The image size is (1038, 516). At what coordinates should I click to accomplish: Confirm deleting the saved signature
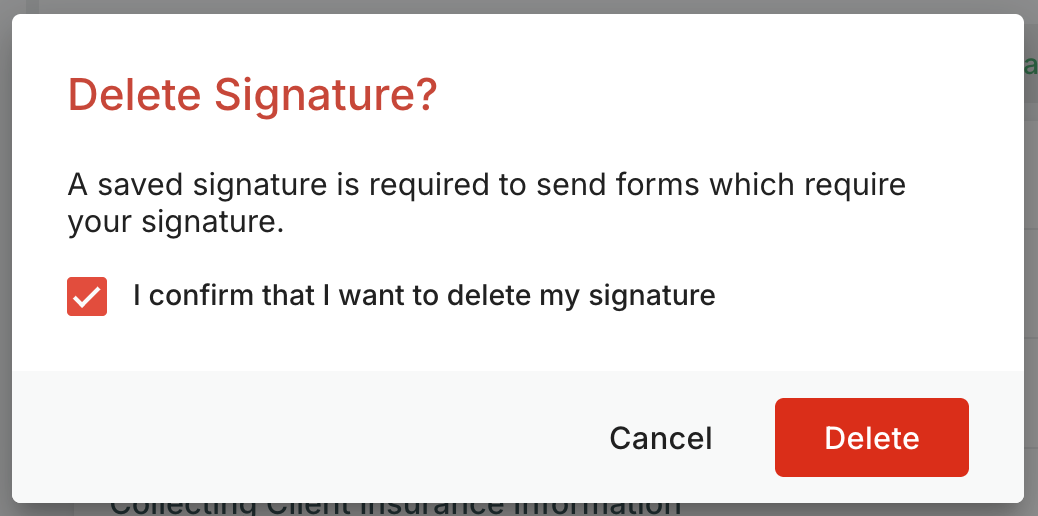click(x=871, y=438)
